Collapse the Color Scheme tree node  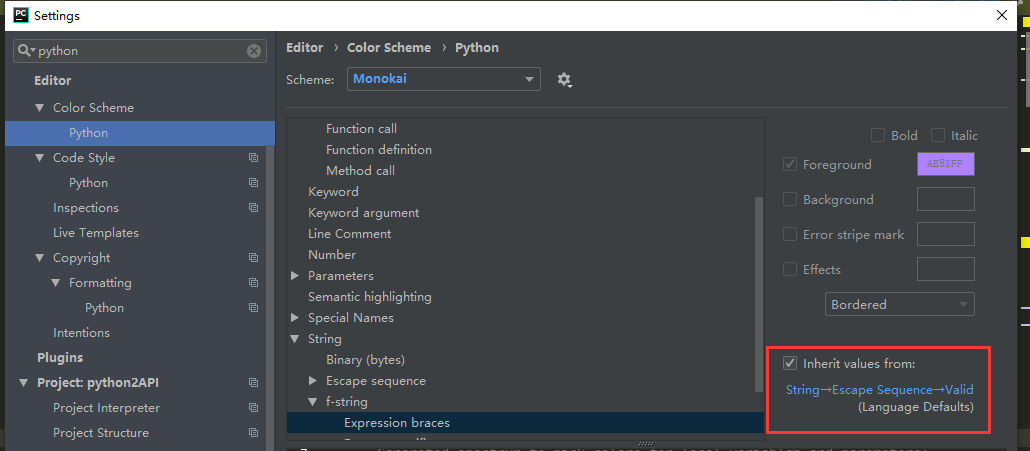coord(39,108)
